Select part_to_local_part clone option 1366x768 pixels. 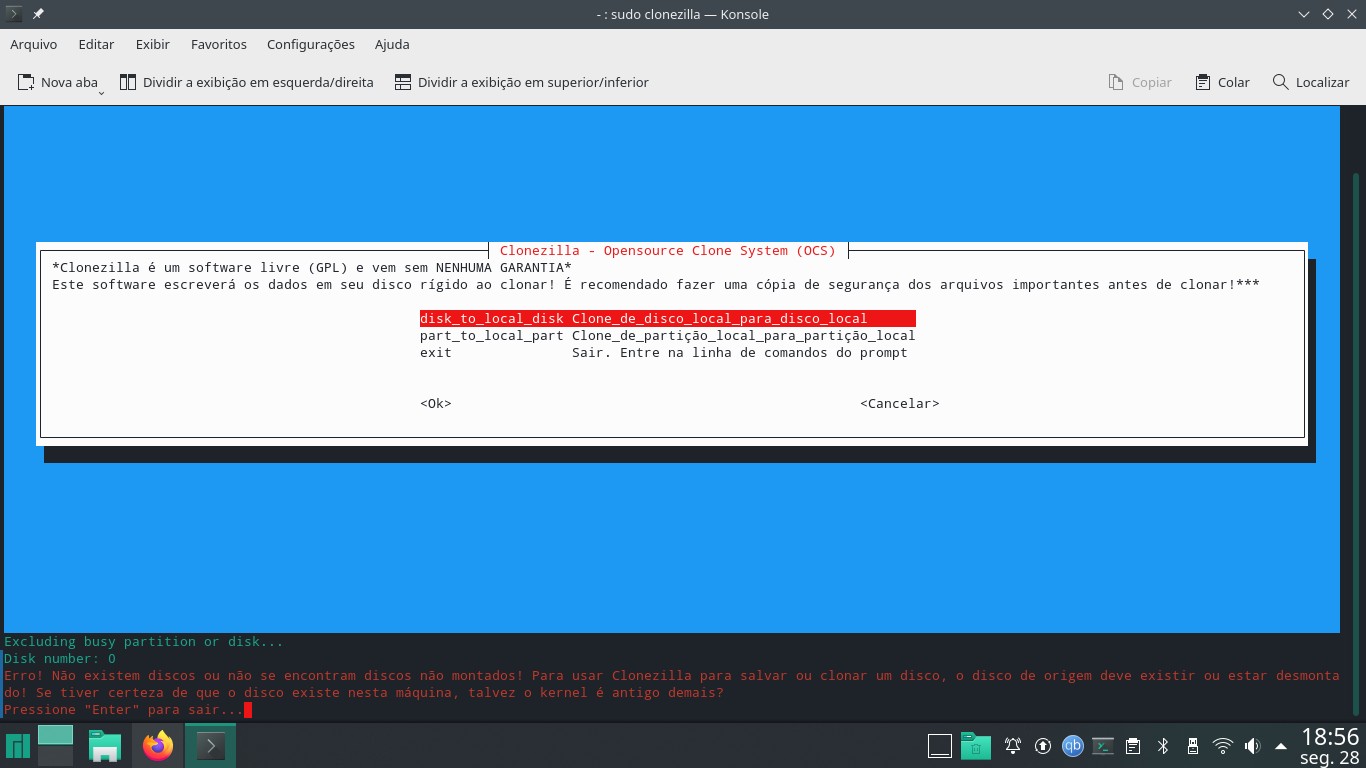(667, 335)
